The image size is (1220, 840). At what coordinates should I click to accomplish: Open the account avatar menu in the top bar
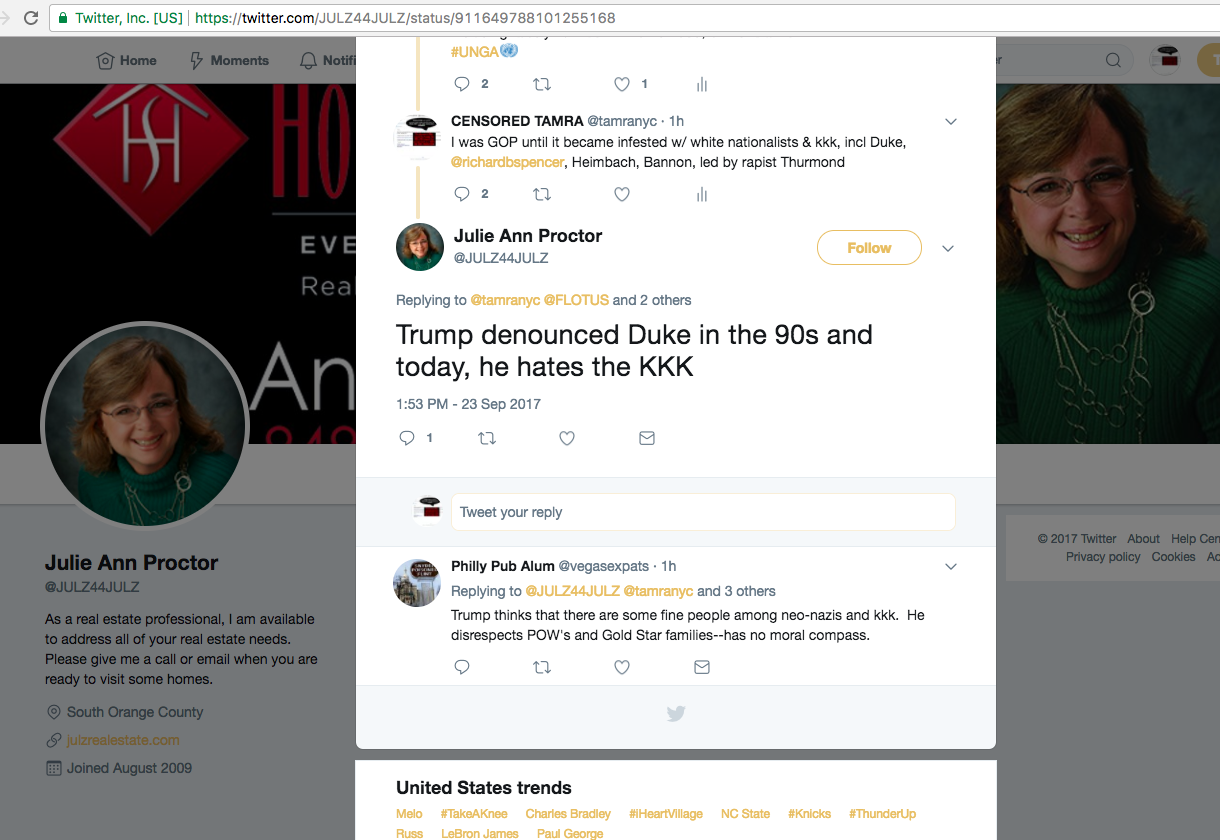point(1165,60)
